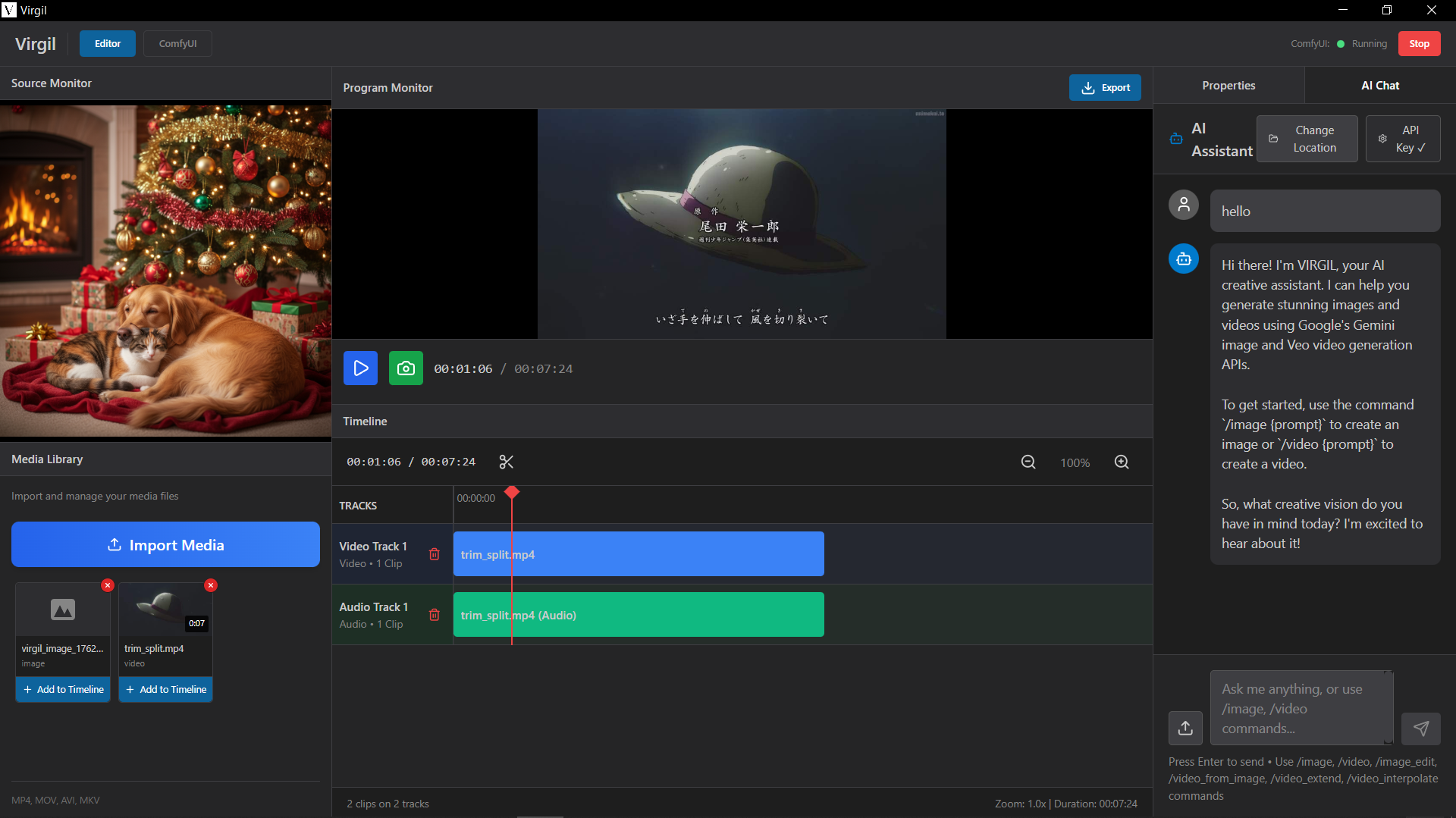
Task: Remove virgil_image from Media Library
Action: (x=107, y=585)
